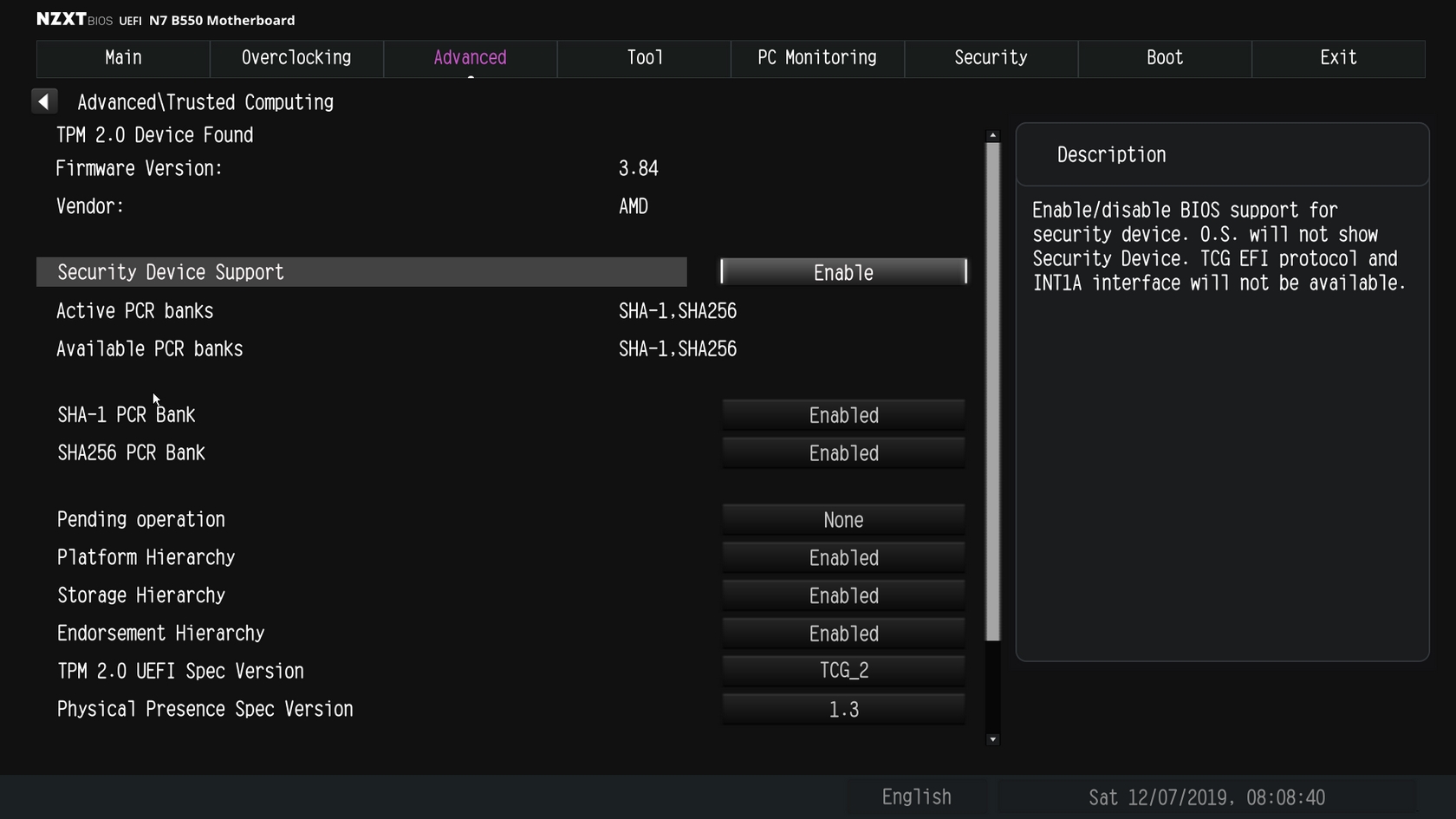Viewport: 1456px width, 819px height.
Task: Click TPM 2.0 Device Found text
Action: 154,135
